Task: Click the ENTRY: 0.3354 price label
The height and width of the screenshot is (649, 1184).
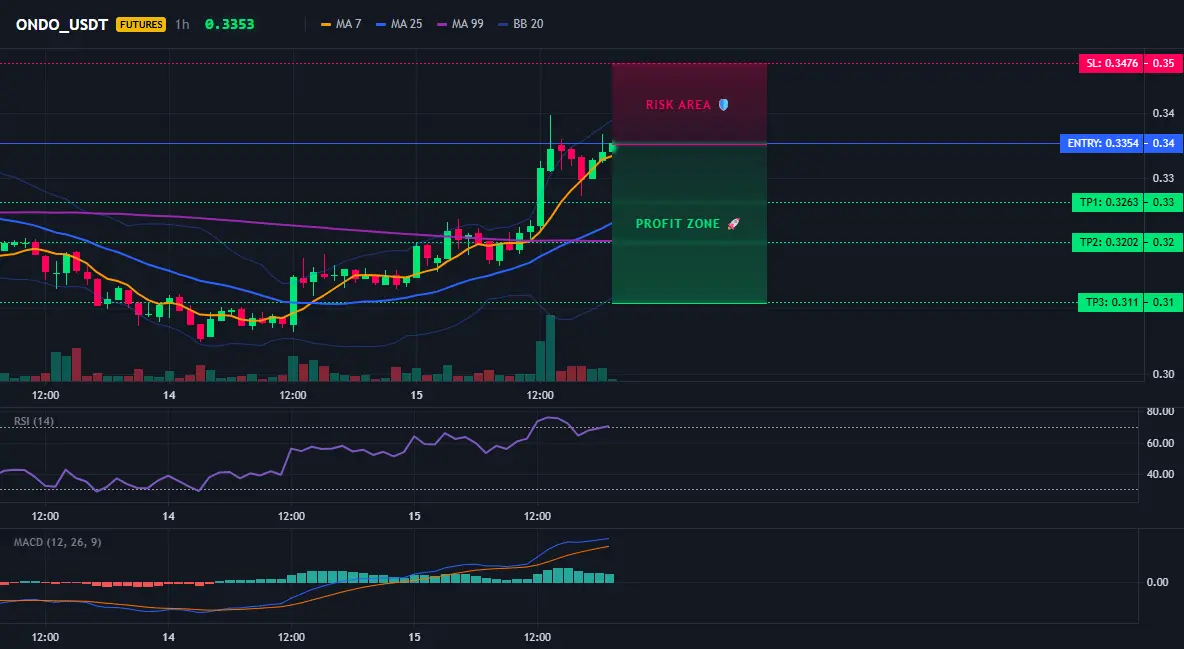Action: pos(1102,143)
